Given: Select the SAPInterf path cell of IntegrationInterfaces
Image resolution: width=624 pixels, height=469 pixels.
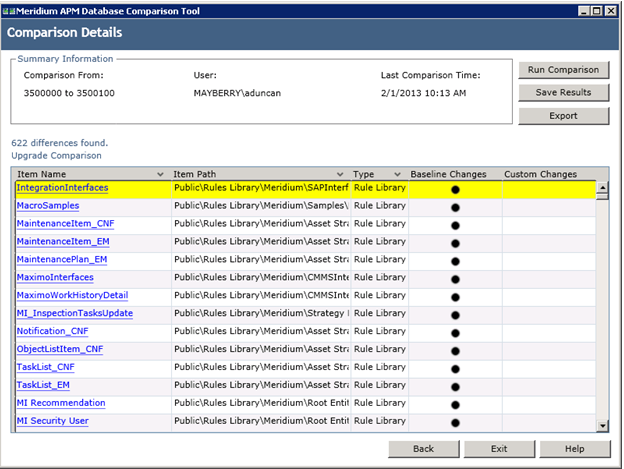Looking at the screenshot, I should 261,188.
